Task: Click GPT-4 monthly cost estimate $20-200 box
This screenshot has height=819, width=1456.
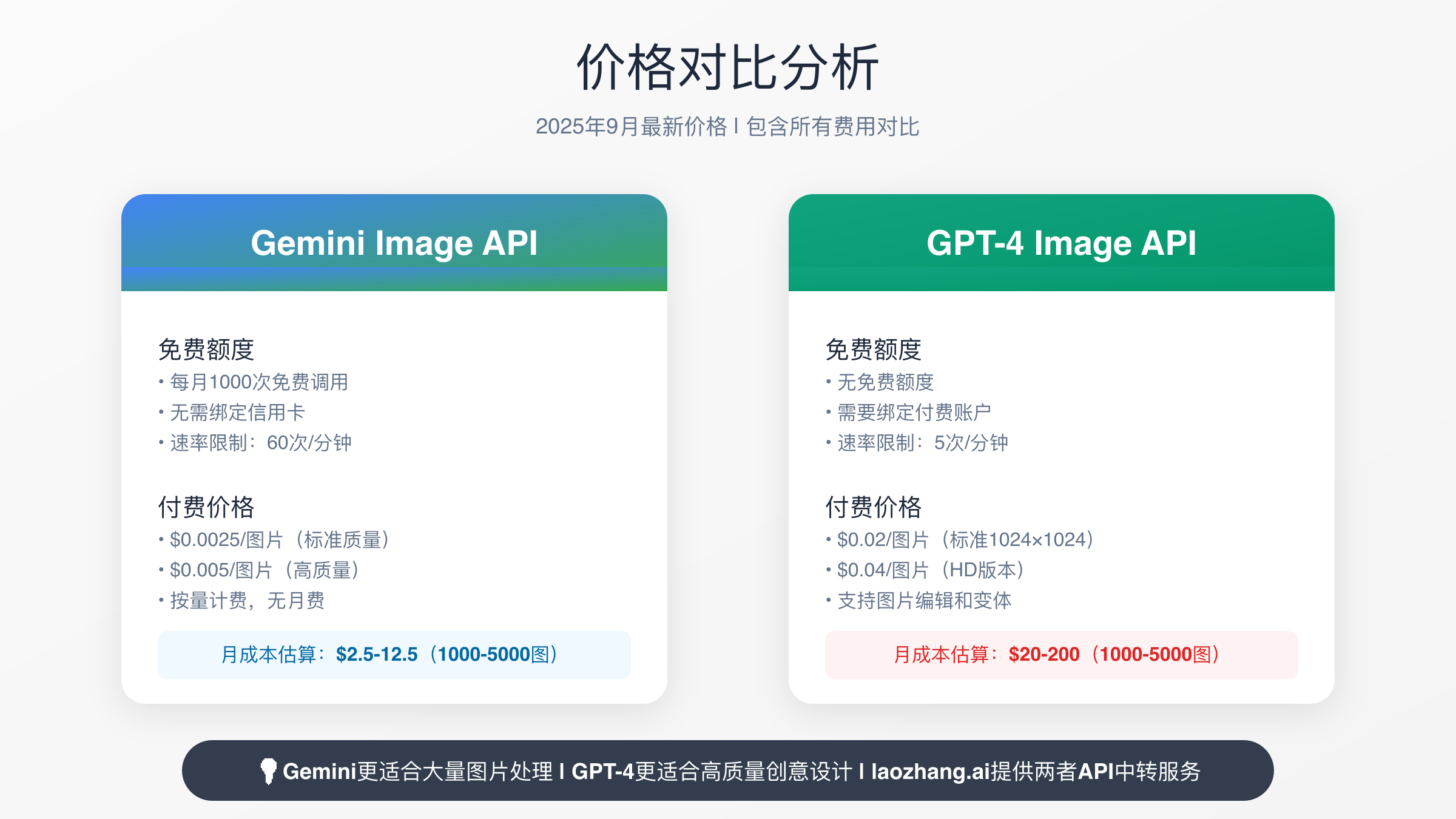Action: coord(1062,655)
